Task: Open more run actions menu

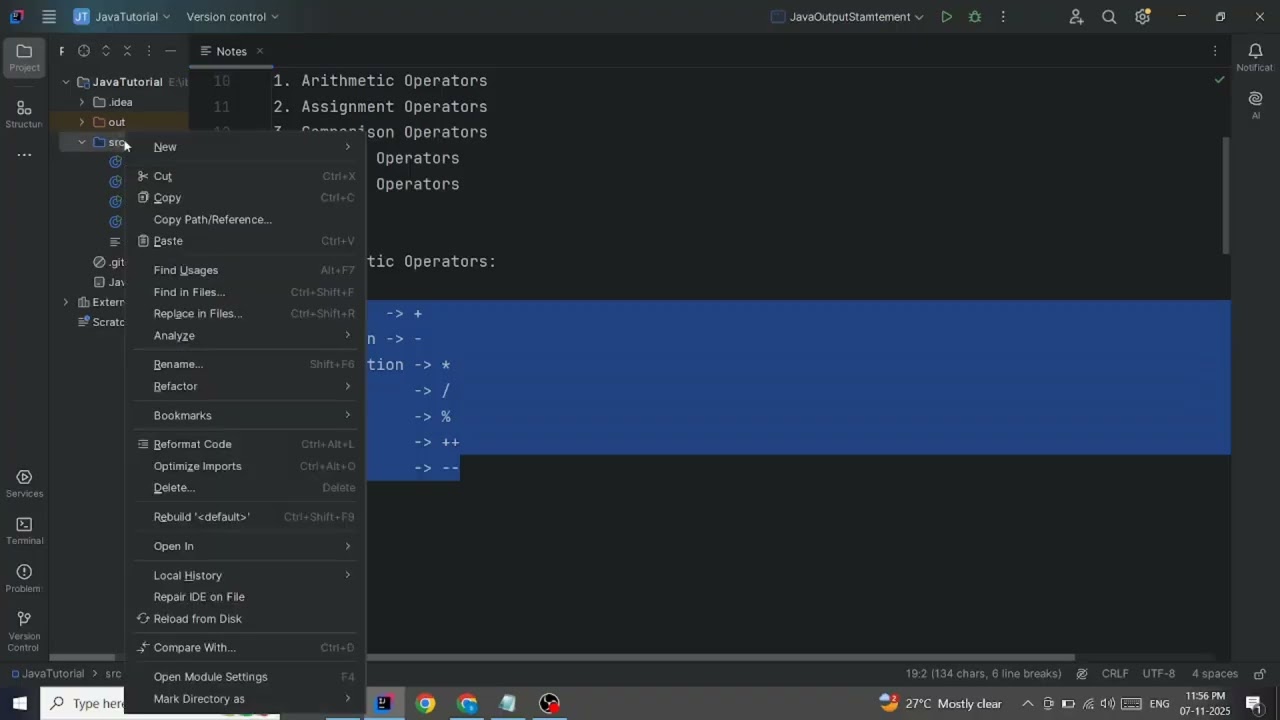Action: 1003,17
